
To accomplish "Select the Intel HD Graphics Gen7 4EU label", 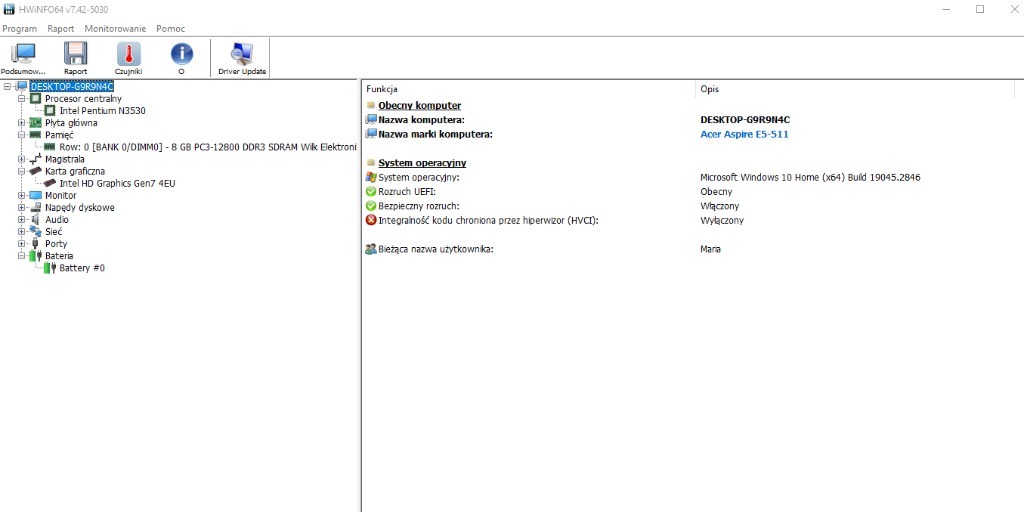I will pos(118,184).
